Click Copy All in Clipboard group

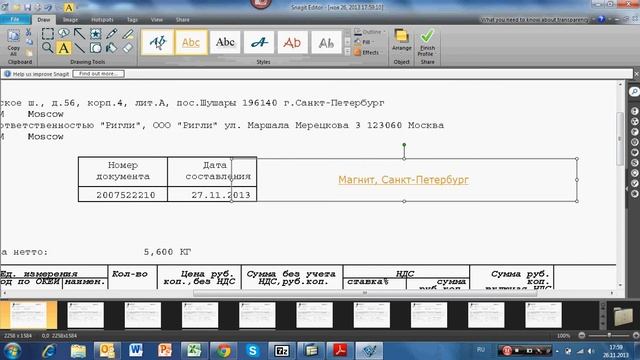tap(13, 42)
